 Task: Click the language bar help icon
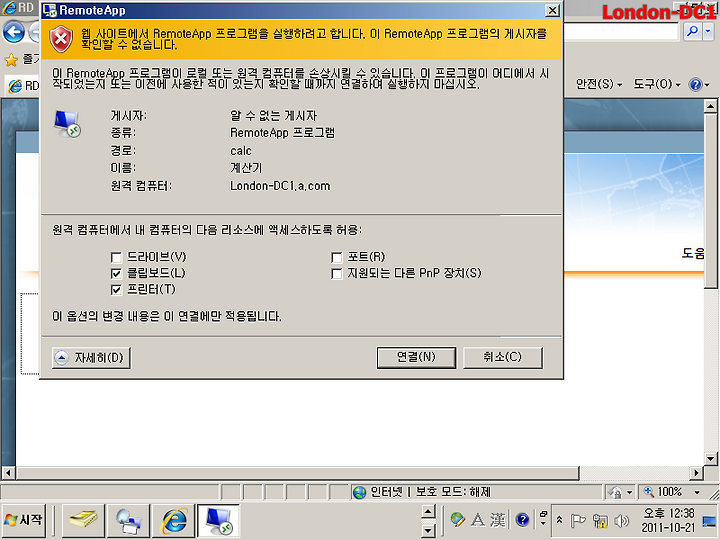pos(522,520)
